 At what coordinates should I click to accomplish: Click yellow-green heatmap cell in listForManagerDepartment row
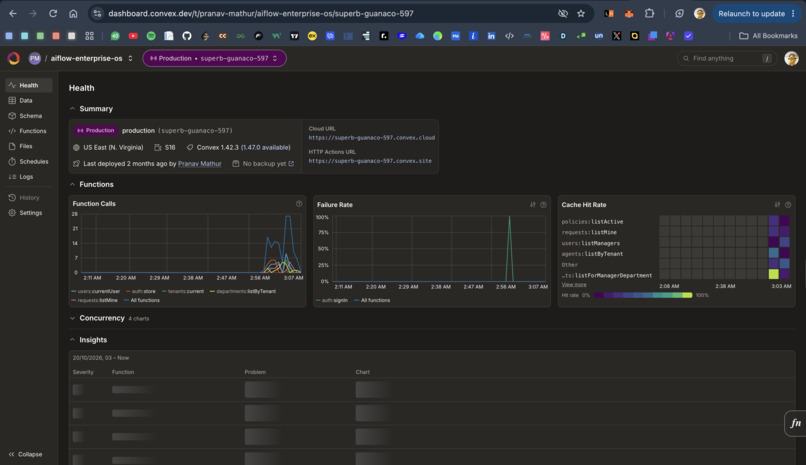point(774,274)
